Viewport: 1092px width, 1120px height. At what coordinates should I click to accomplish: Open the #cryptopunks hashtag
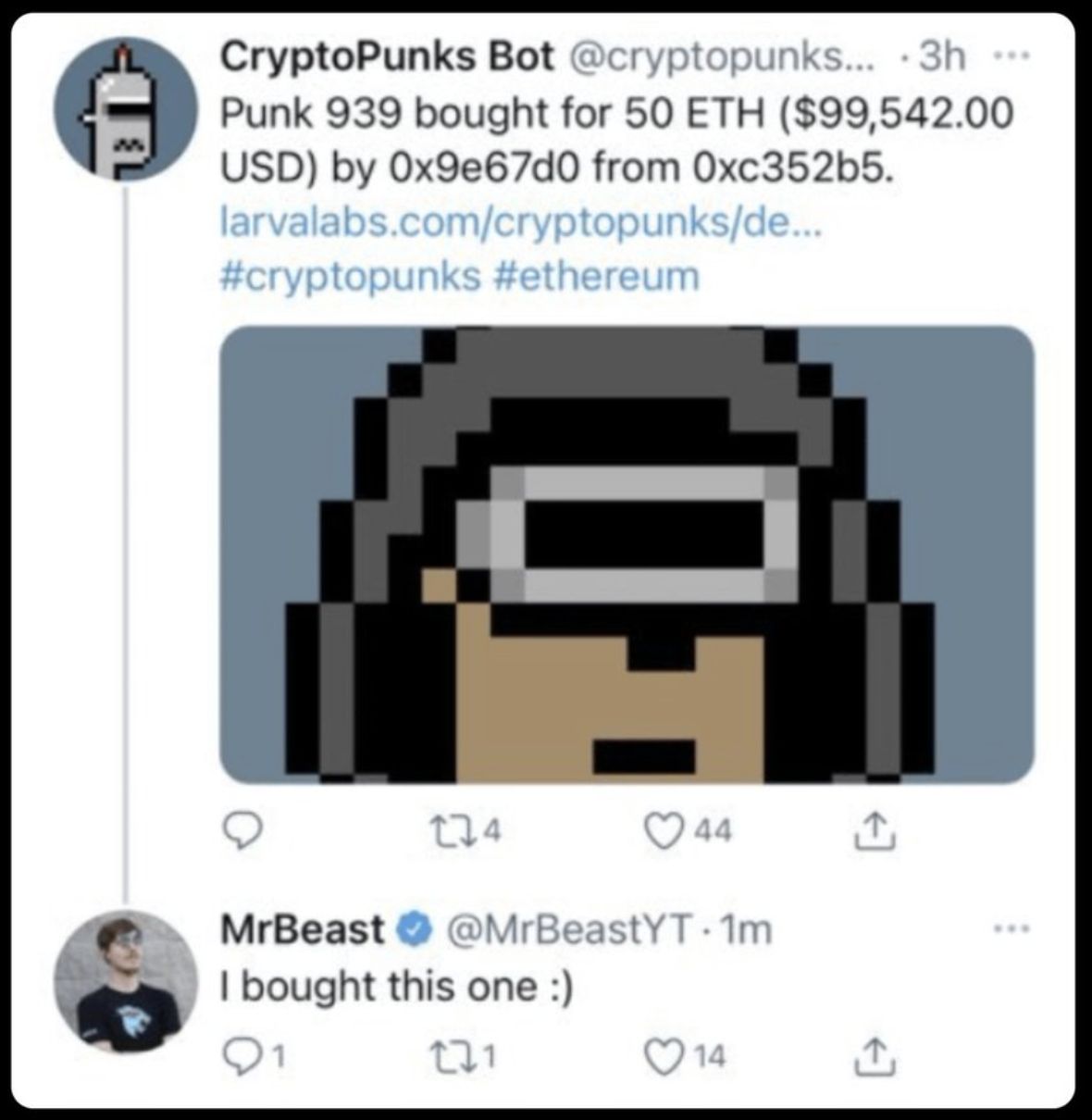(x=350, y=275)
